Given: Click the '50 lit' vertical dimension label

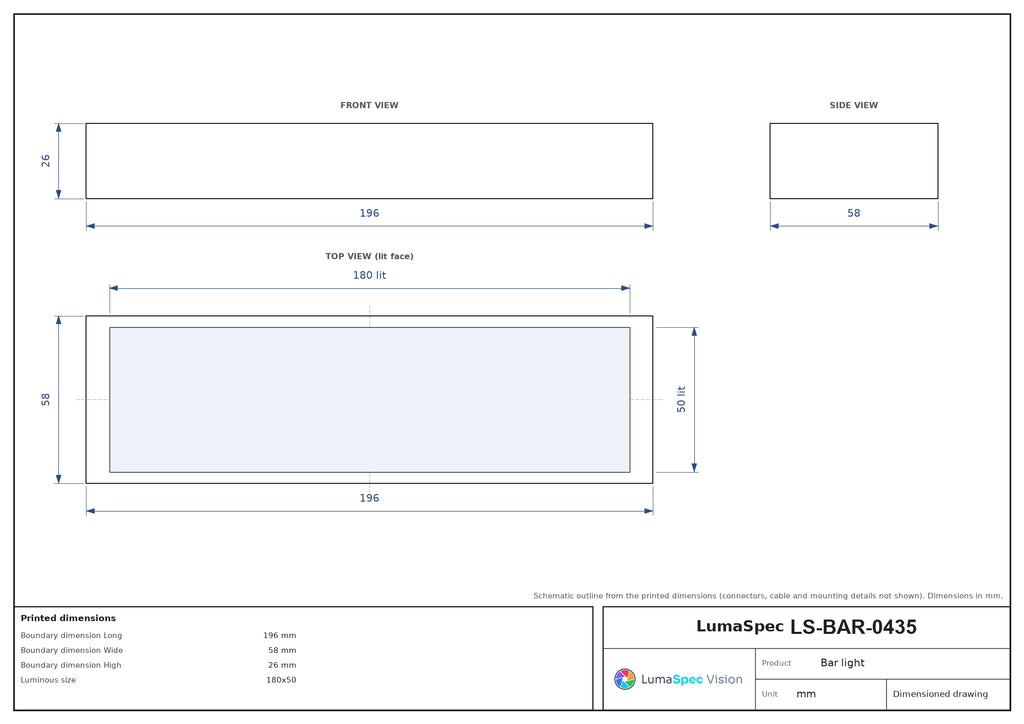Looking at the screenshot, I should click(x=681, y=400).
